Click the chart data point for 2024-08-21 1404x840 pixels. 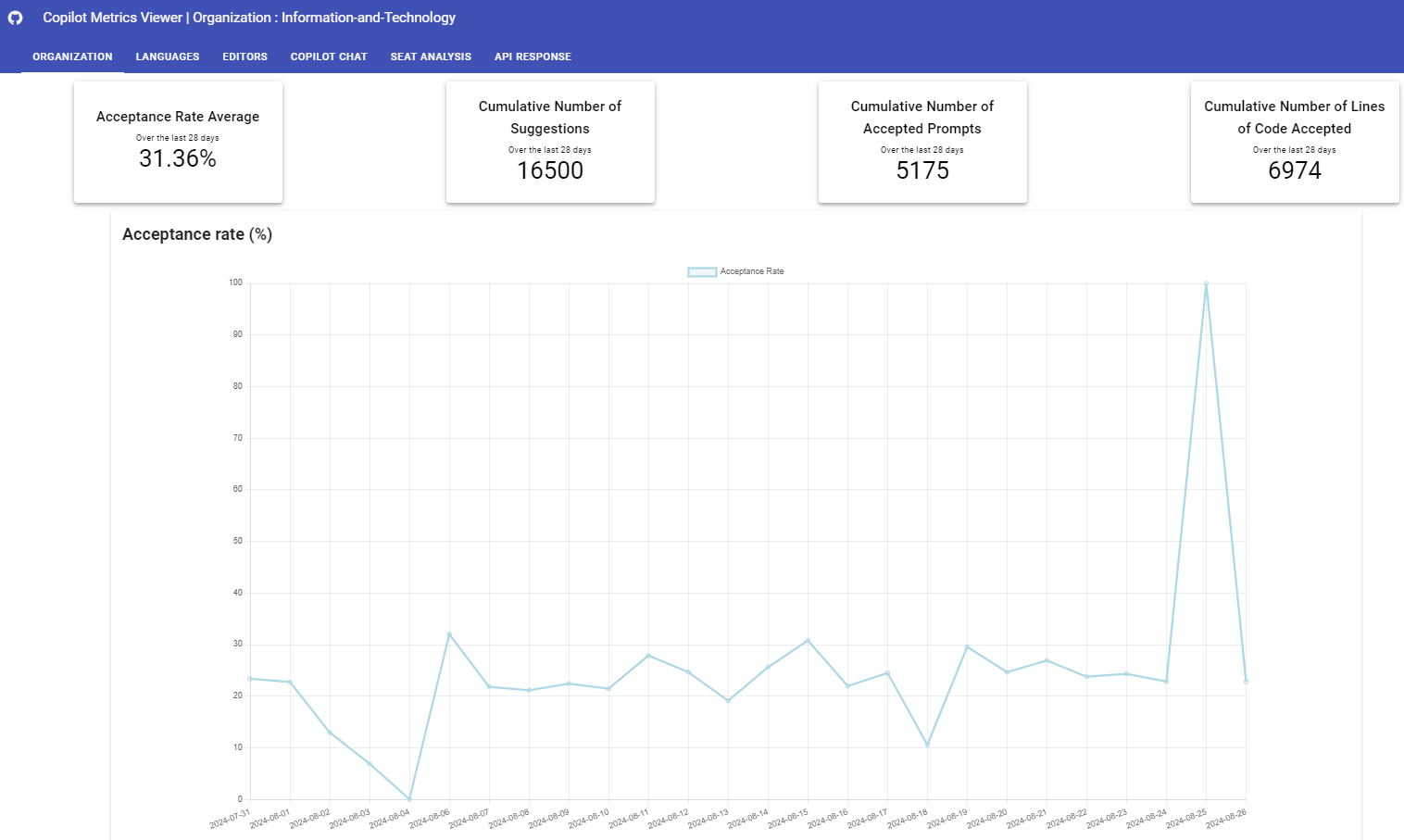[x=1047, y=660]
